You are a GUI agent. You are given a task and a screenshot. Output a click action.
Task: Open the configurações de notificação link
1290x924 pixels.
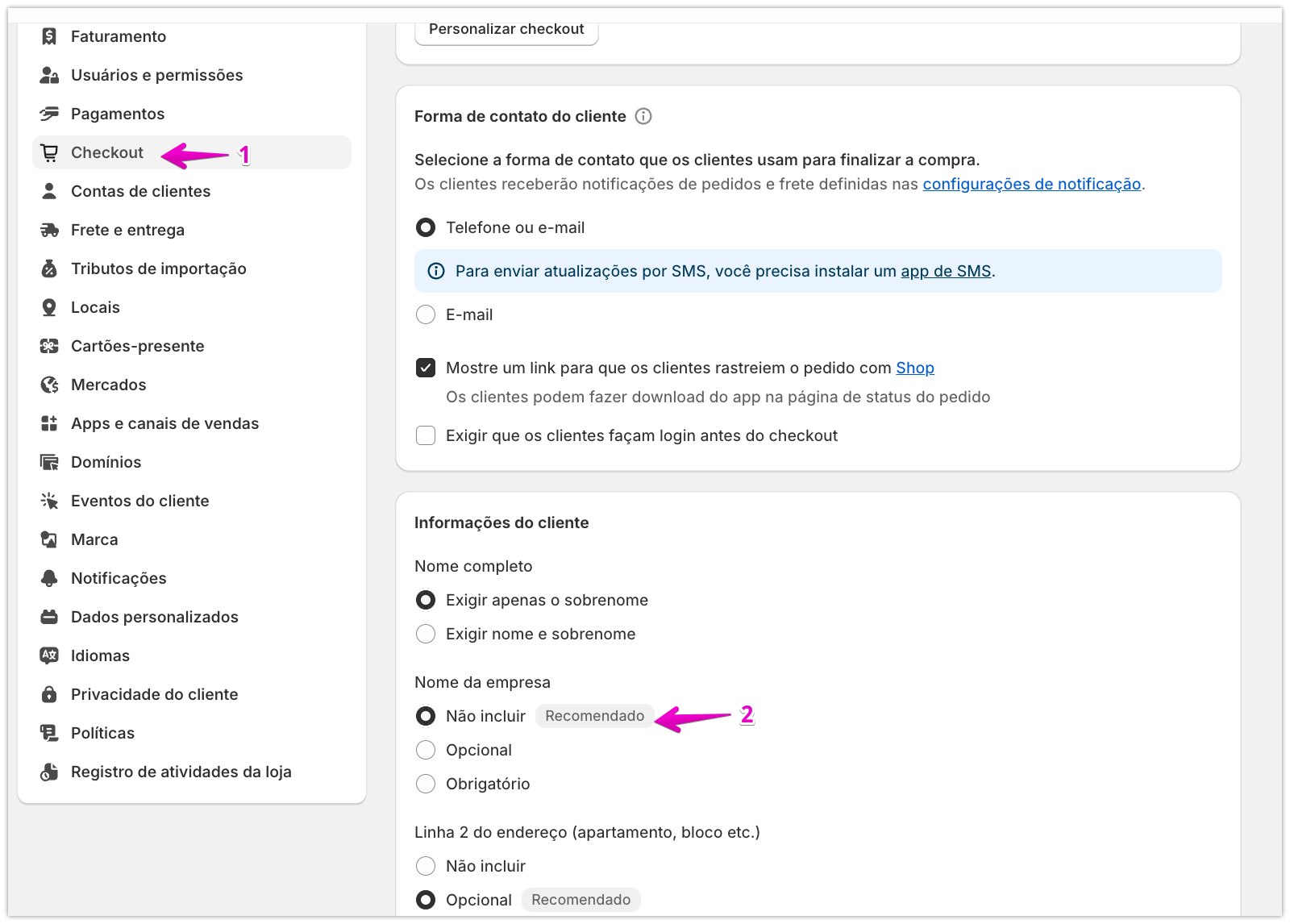coord(1031,184)
